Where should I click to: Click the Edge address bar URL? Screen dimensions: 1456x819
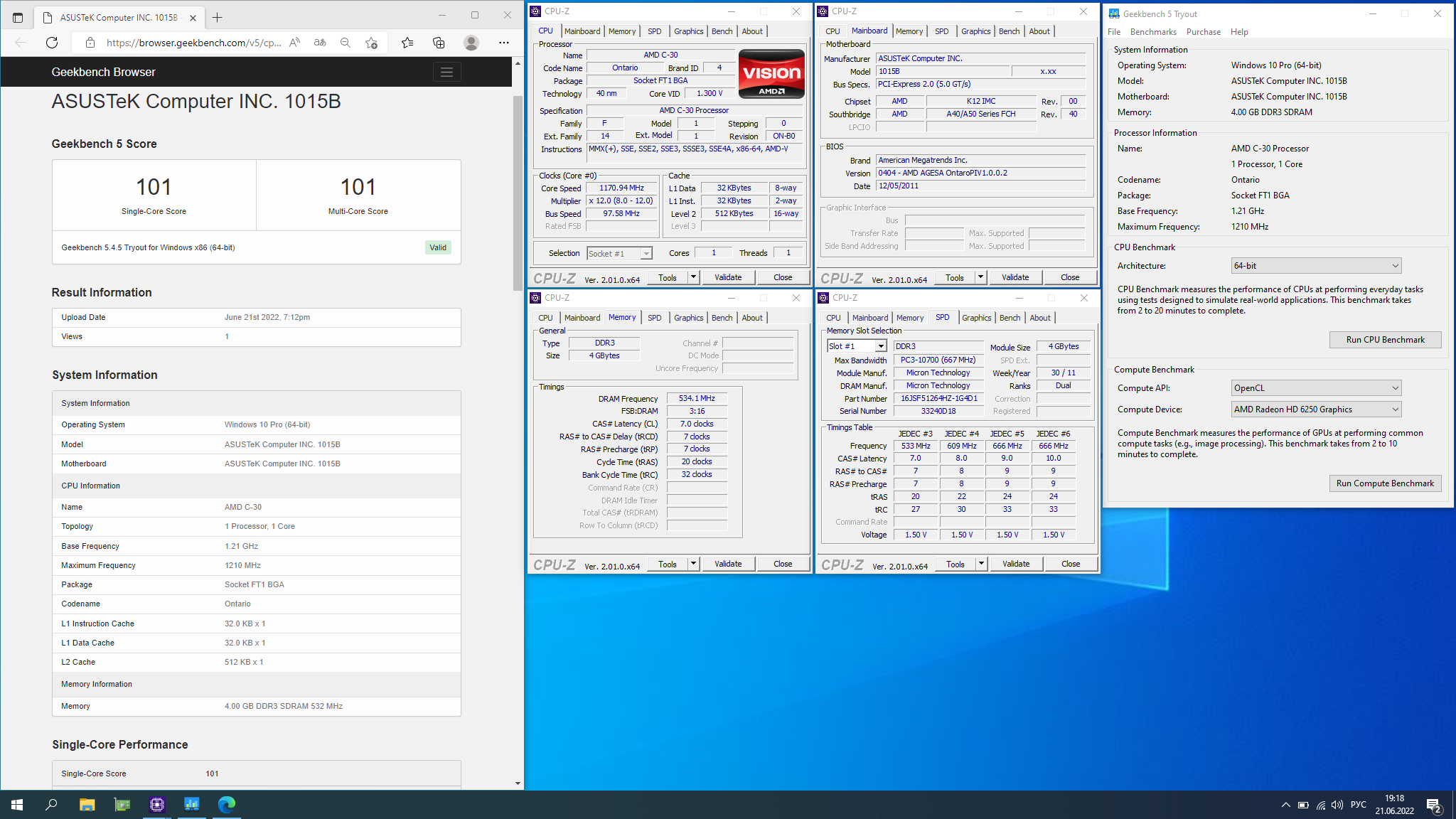point(193,43)
